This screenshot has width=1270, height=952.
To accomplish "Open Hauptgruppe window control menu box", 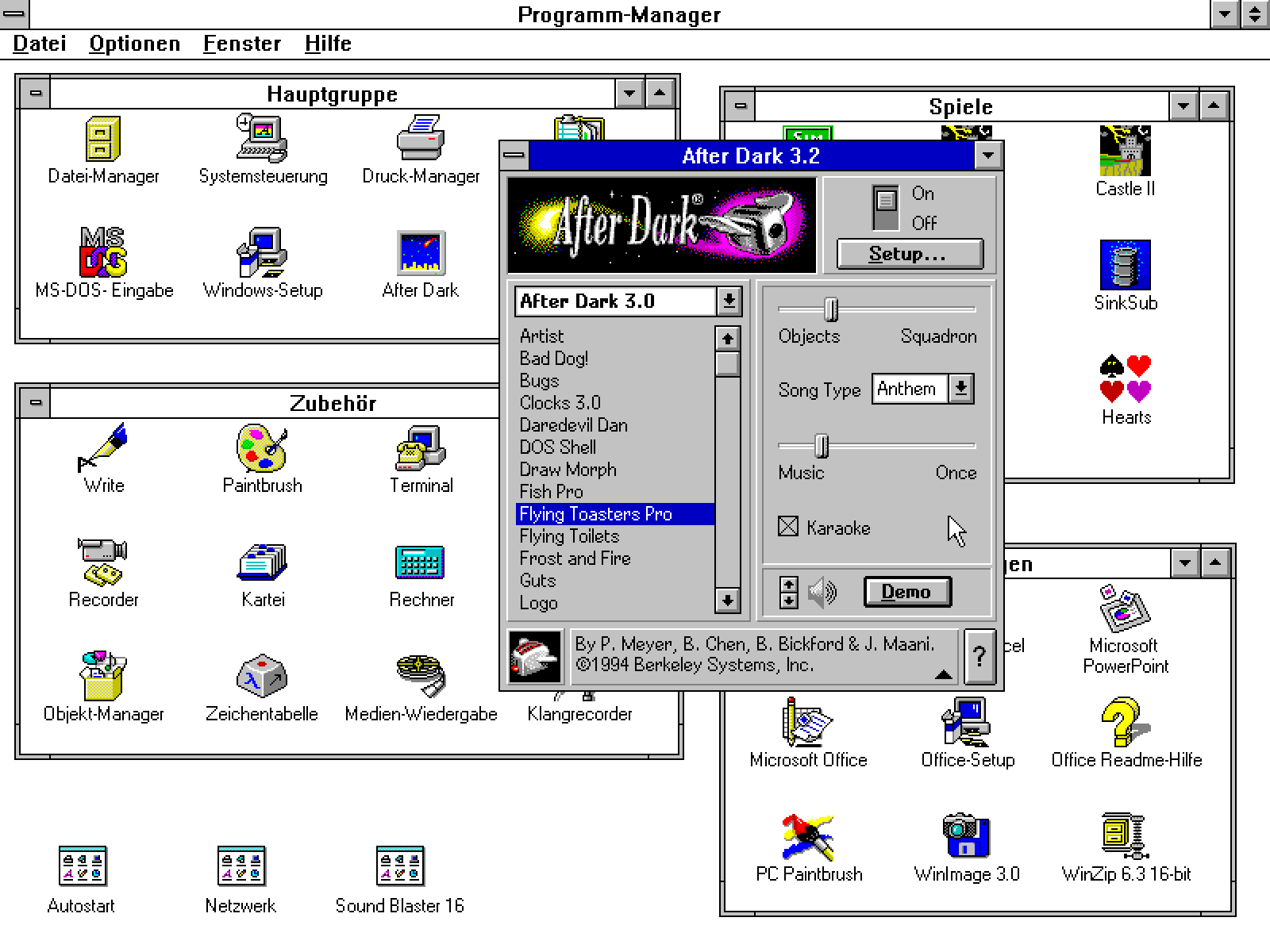I will tap(35, 94).
